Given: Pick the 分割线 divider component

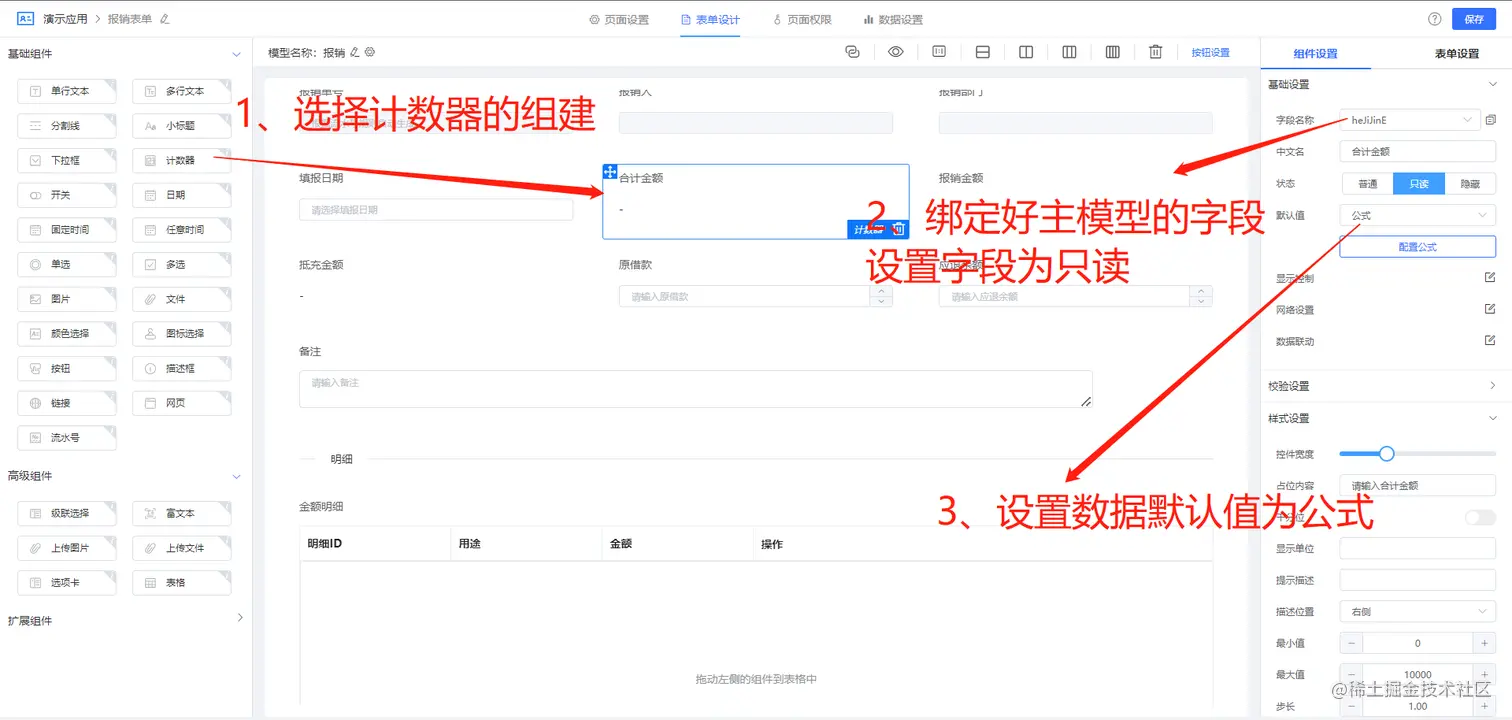Looking at the screenshot, I should click(x=66, y=126).
